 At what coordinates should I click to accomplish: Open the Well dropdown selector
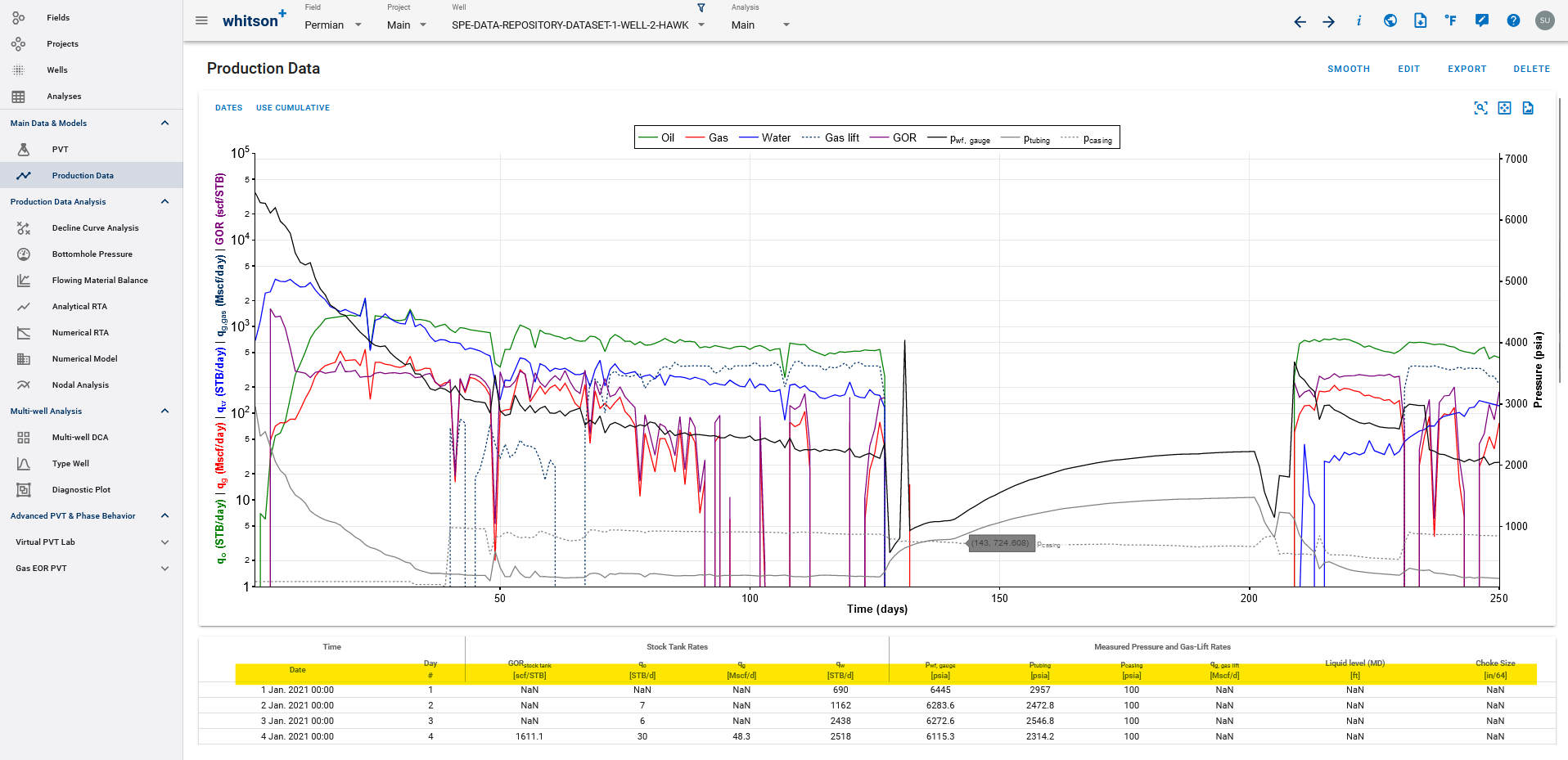click(578, 25)
